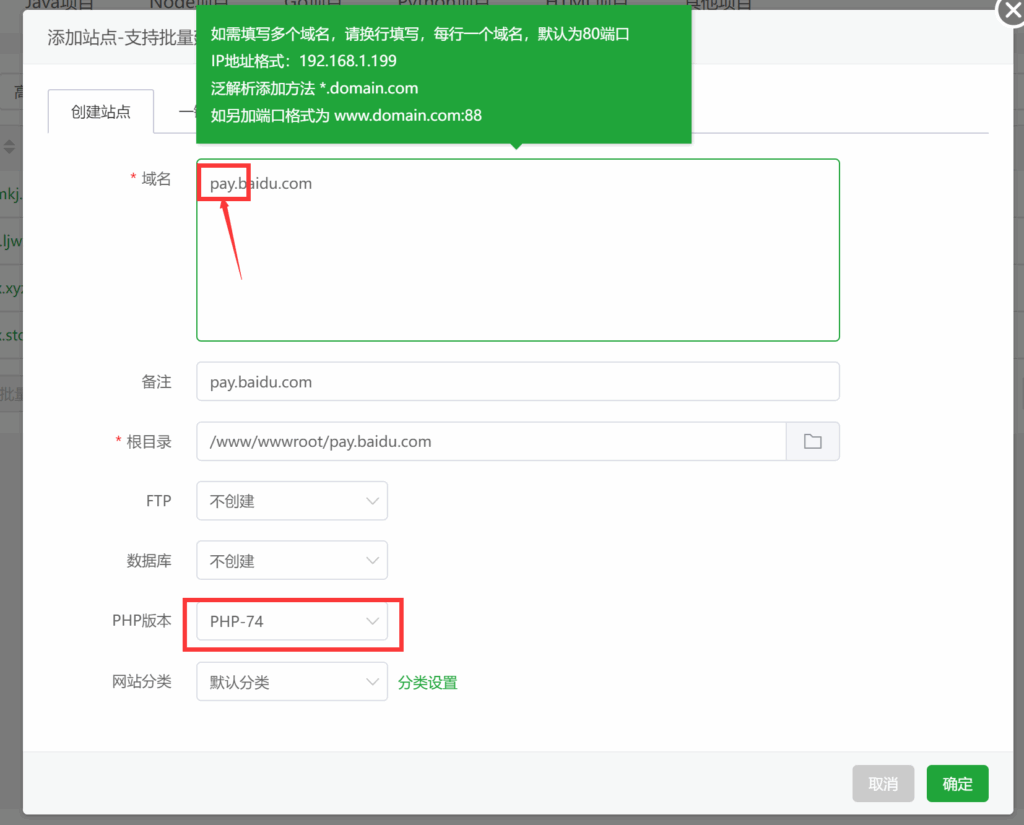Select the Go项目 tab

[314, 4]
